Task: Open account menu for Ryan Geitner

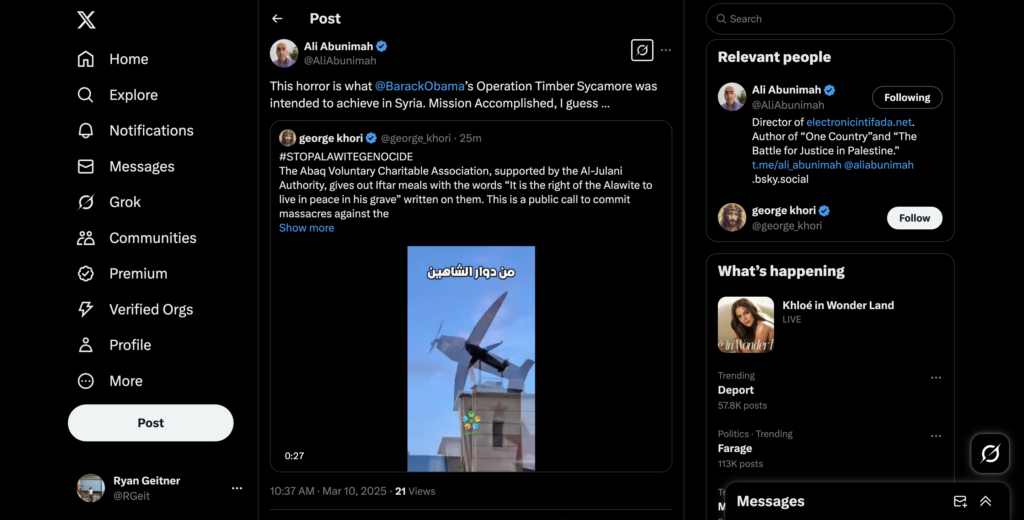Action: pyautogui.click(x=237, y=488)
